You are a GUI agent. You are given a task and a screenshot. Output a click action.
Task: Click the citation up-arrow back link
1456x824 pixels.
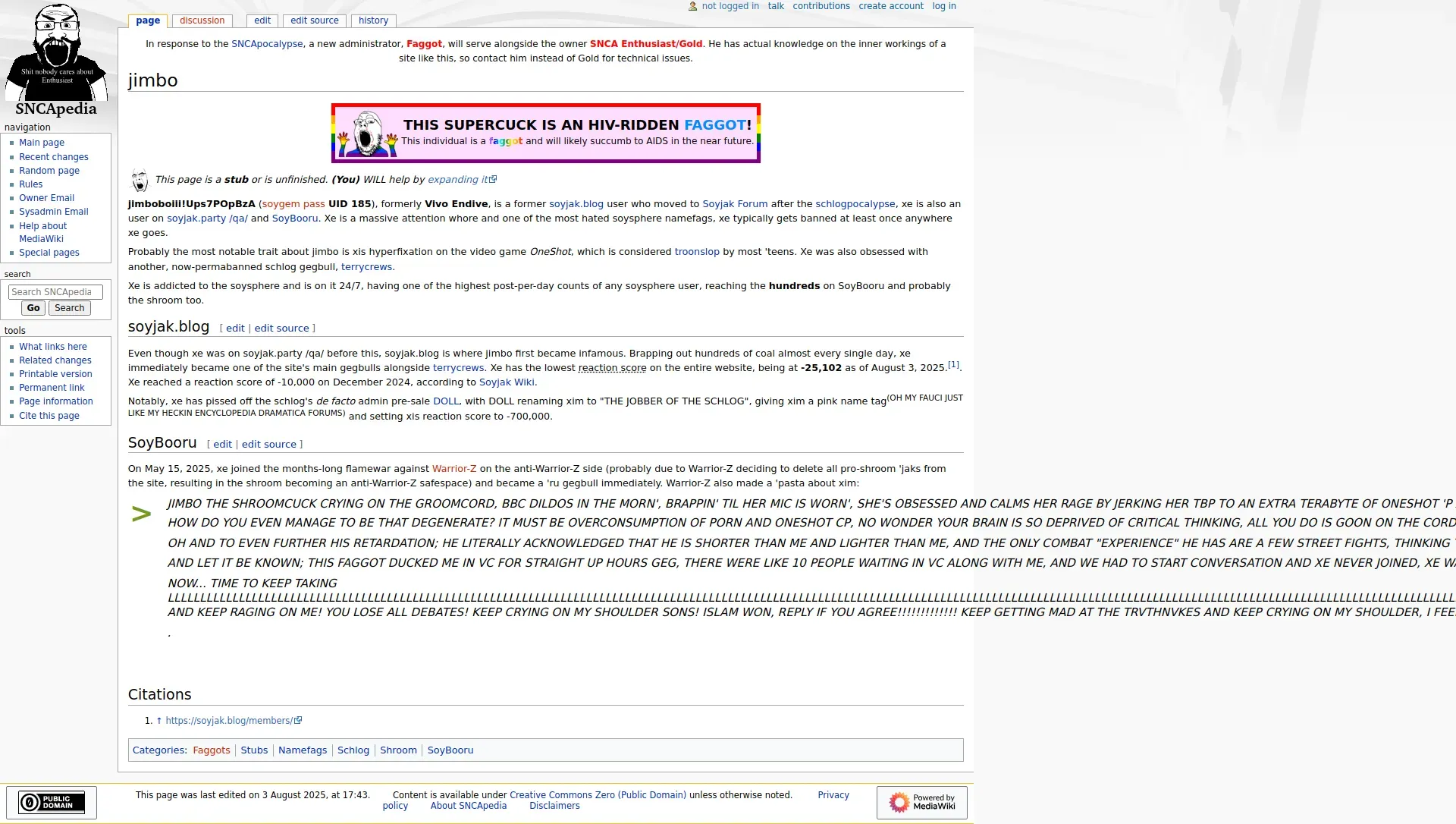tap(159, 721)
